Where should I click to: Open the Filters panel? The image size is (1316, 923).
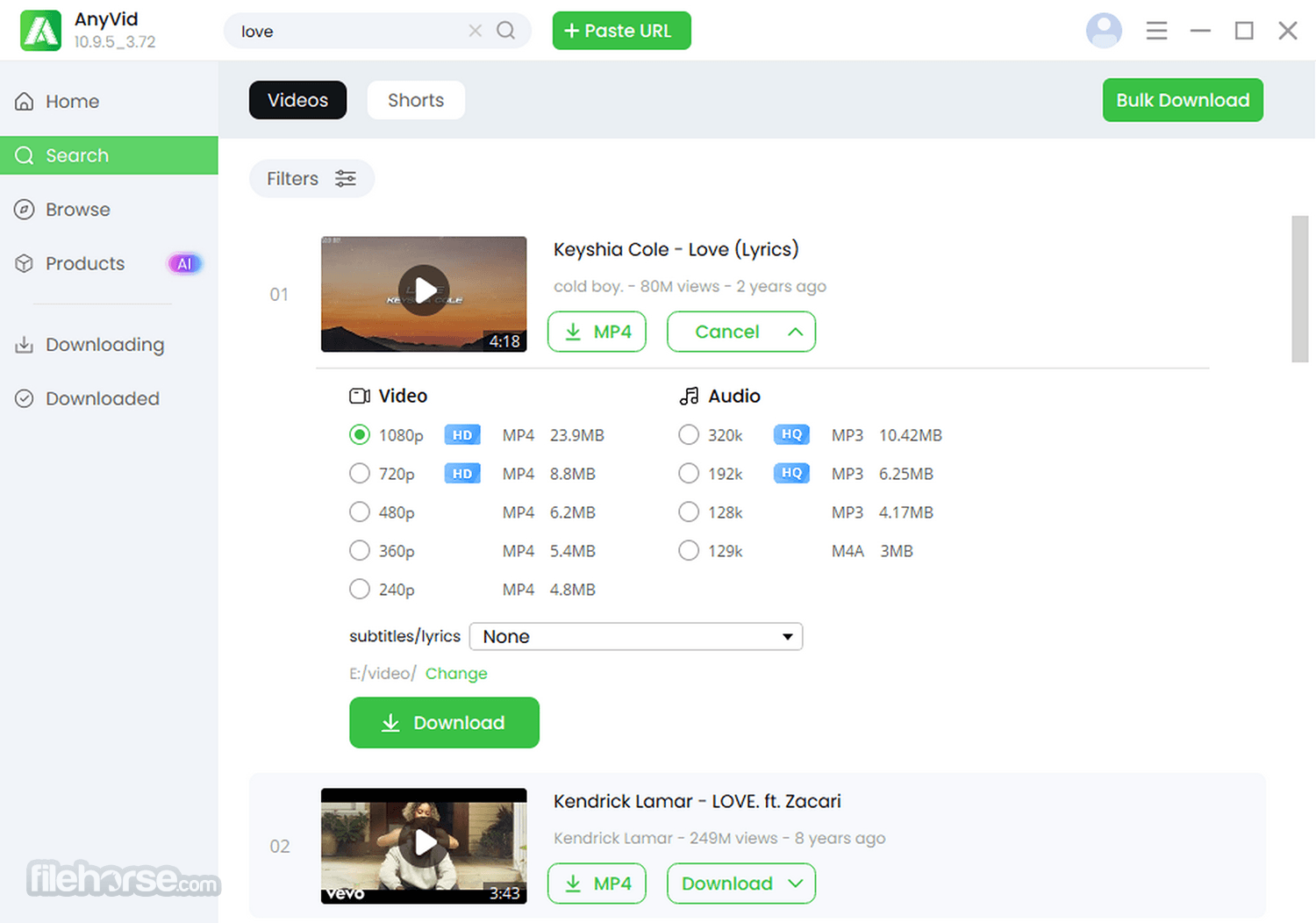[x=311, y=178]
